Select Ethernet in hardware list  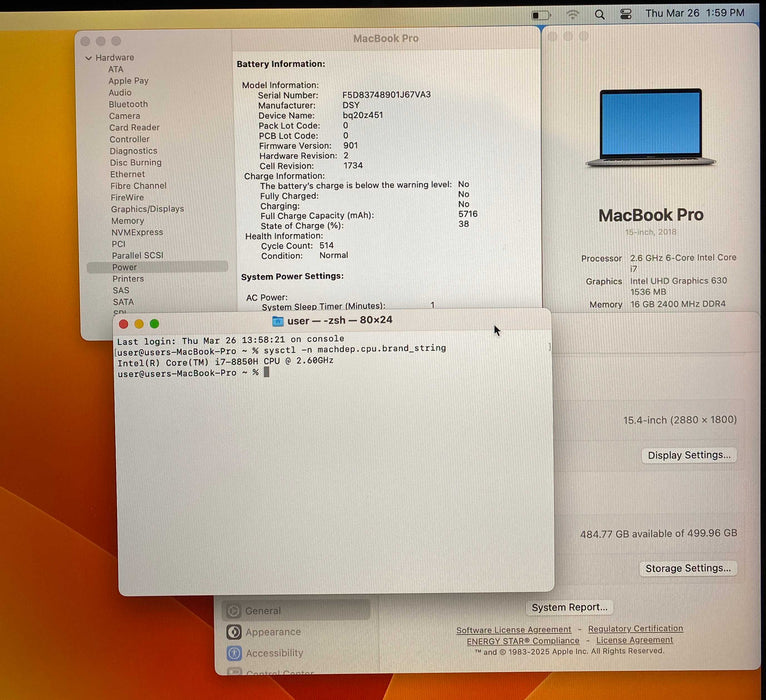point(128,174)
